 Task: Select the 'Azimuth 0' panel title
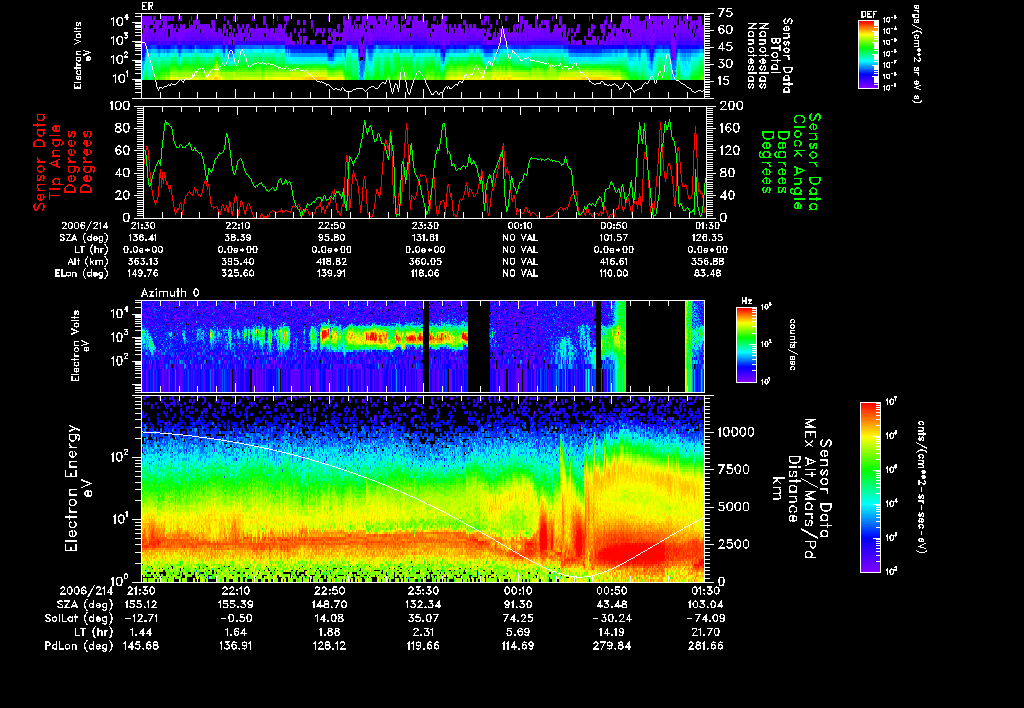click(x=170, y=293)
